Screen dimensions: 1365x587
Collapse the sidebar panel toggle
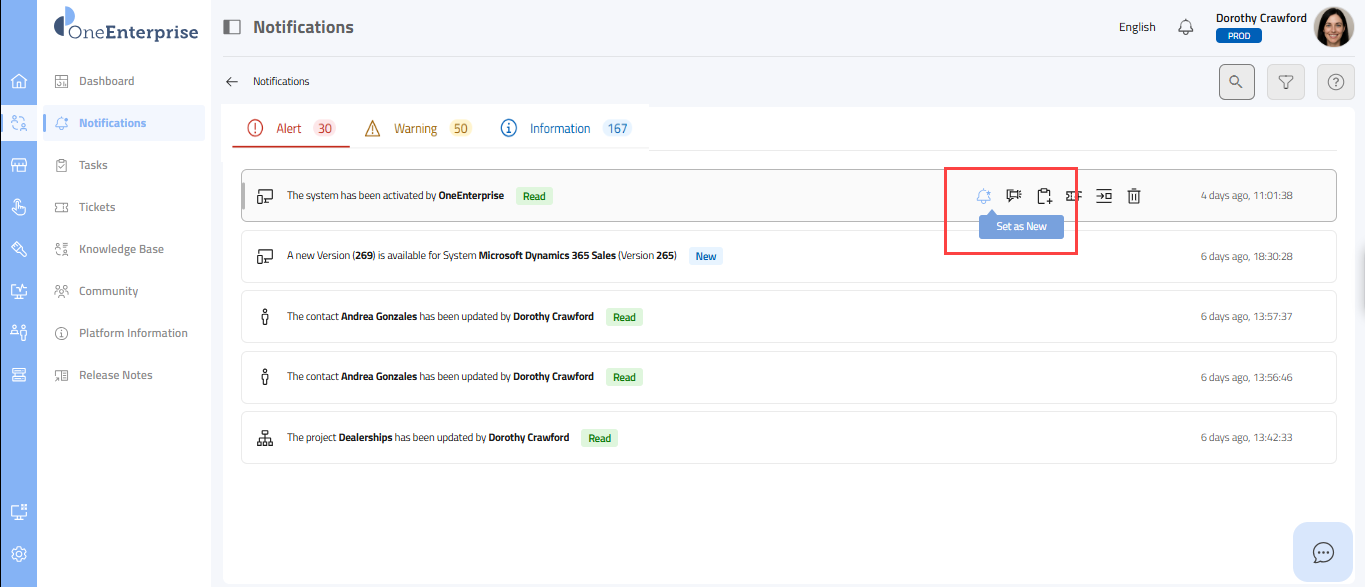pos(232,28)
